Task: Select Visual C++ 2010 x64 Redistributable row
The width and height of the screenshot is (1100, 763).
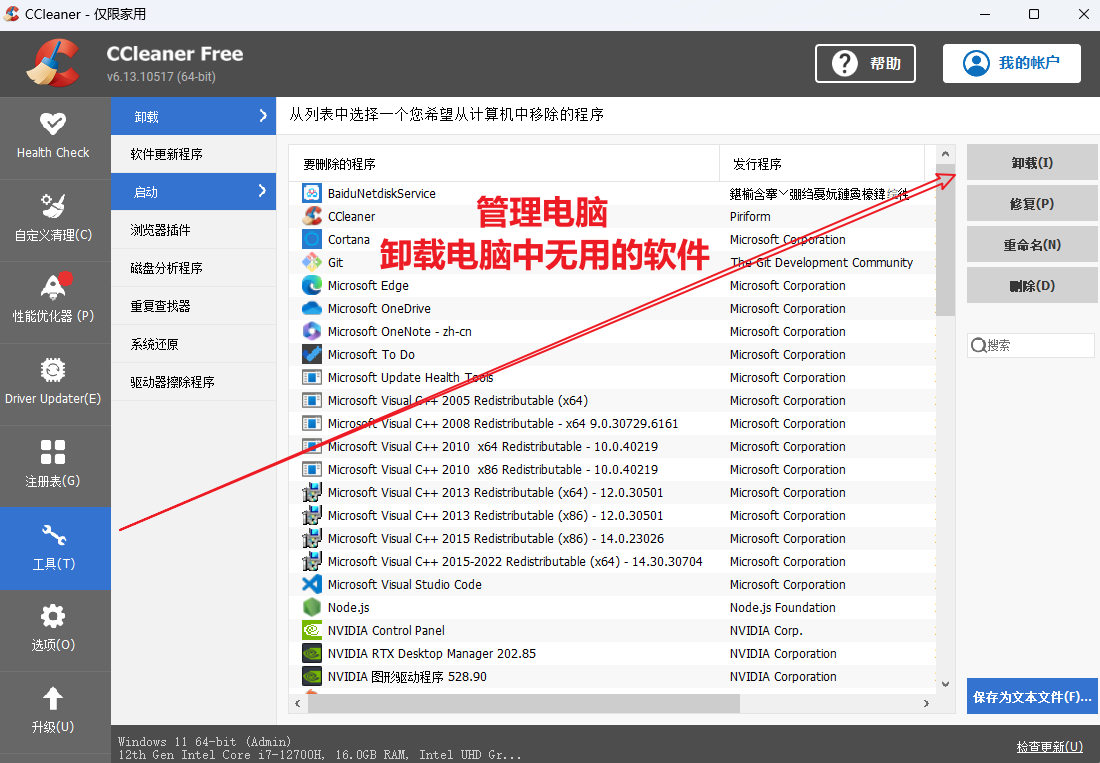Action: 612,446
